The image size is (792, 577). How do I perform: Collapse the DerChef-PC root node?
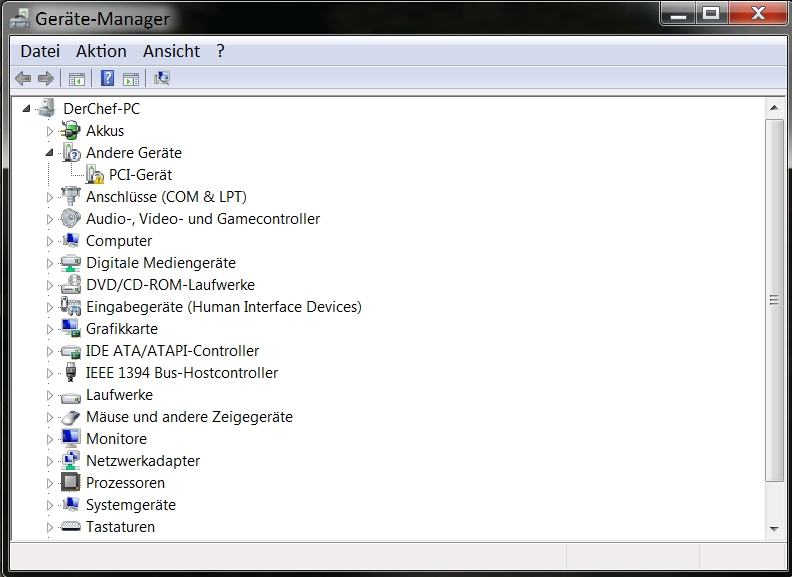point(26,109)
